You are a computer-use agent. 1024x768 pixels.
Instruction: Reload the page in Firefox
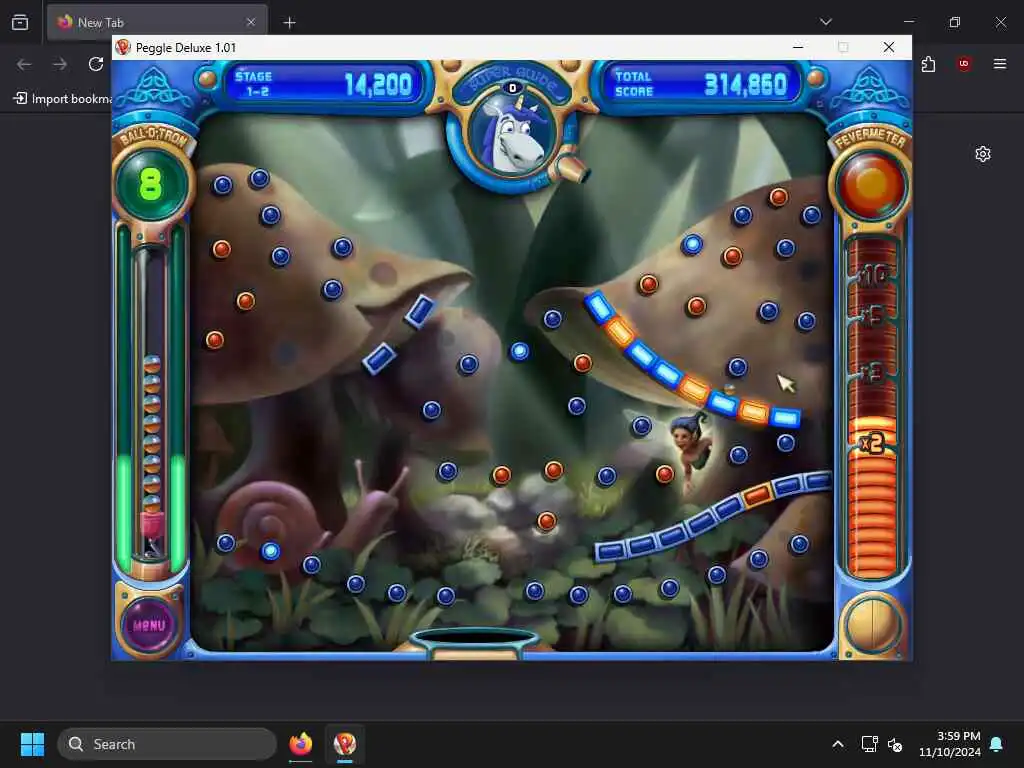click(96, 64)
